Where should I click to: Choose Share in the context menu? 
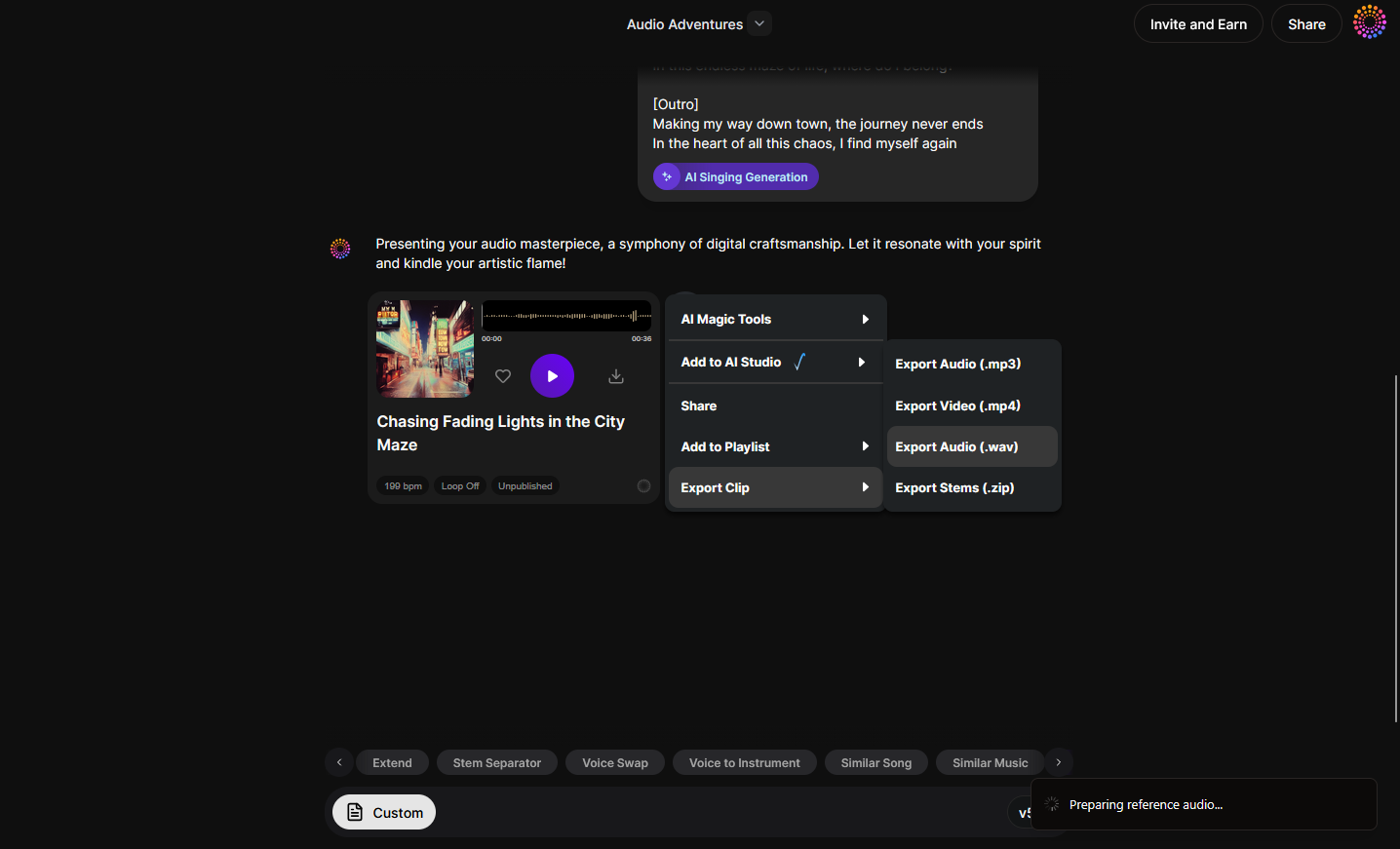[775, 405]
